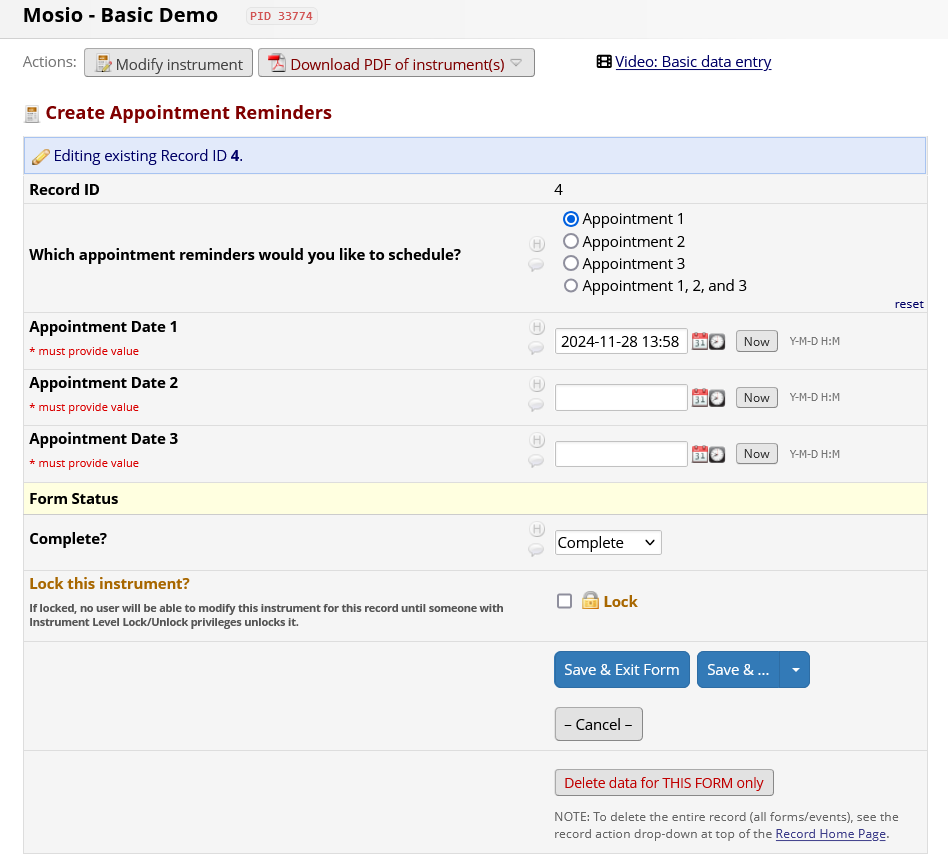The height and width of the screenshot is (868, 948).
Task: Open the Video: Basic data entry link
Action: (693, 62)
